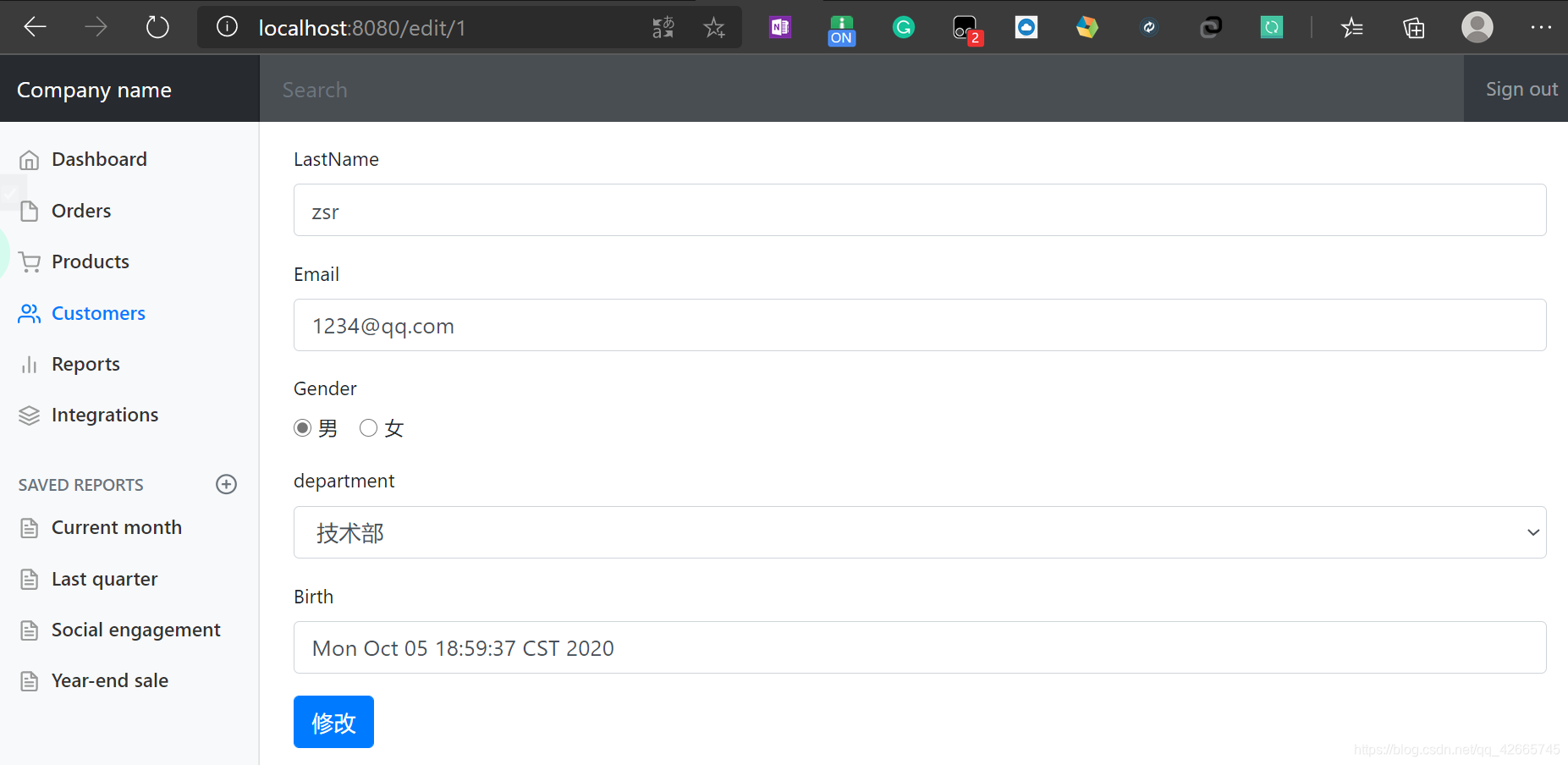
Task: Open Integrations in the sidebar
Action: tap(105, 415)
